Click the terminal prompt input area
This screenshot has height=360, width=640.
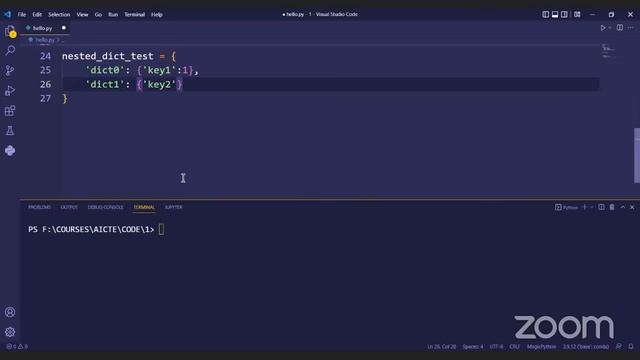click(162, 229)
